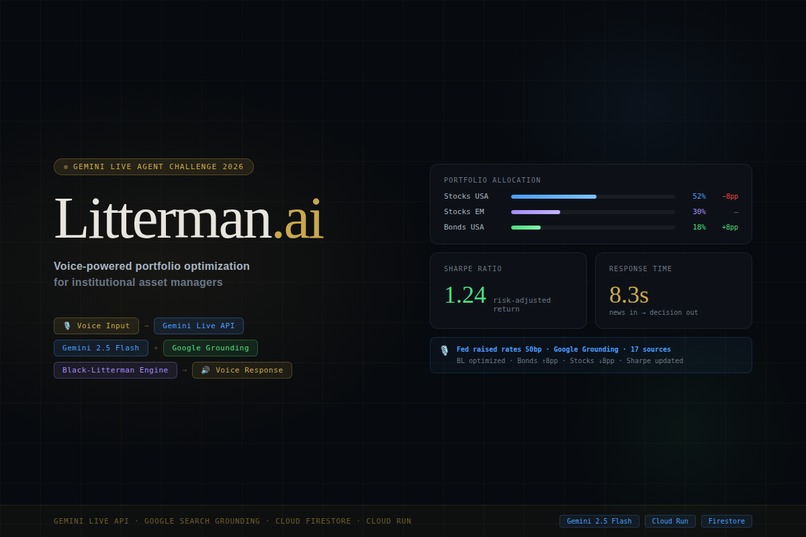Click the 'BL optimized' status line

[x=570, y=361]
